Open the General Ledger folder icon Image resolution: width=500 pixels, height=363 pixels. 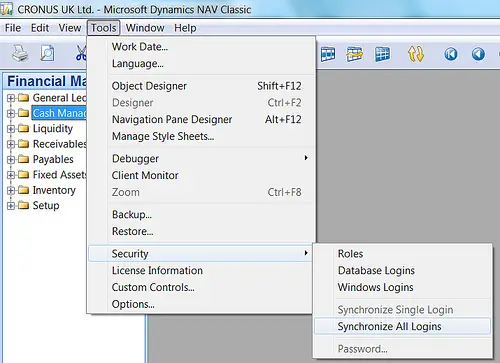tap(23, 98)
